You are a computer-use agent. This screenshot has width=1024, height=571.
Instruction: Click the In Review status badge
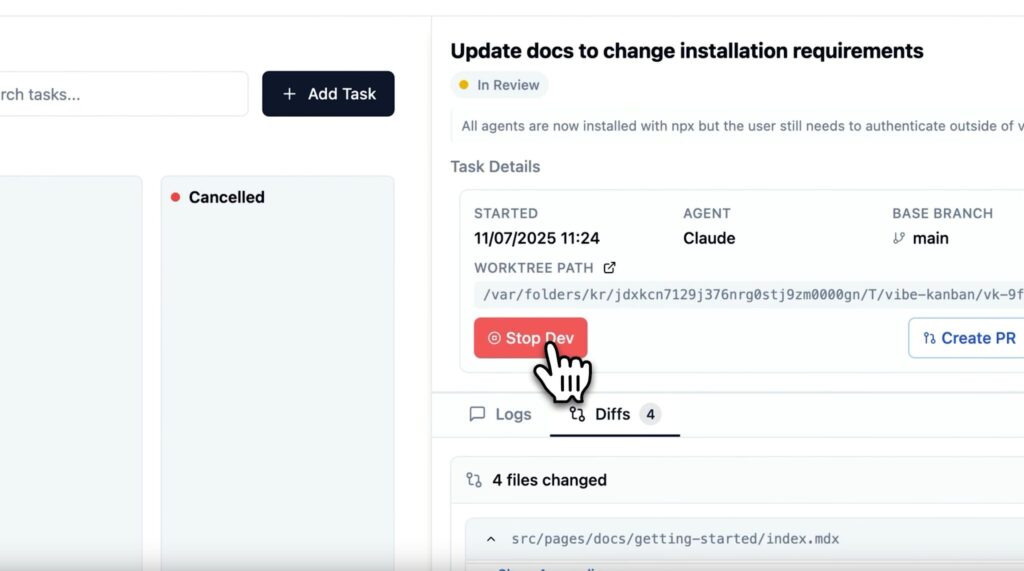[499, 85]
